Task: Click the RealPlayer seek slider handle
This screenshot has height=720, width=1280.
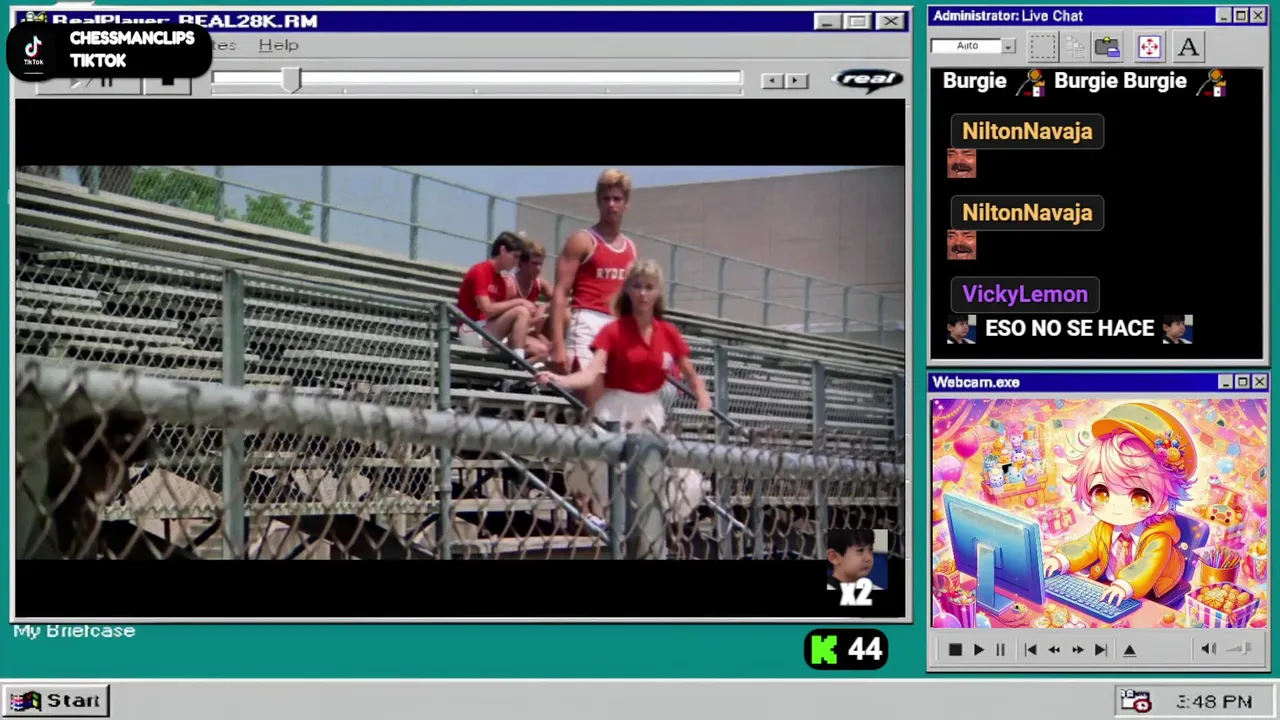Action: tap(291, 80)
